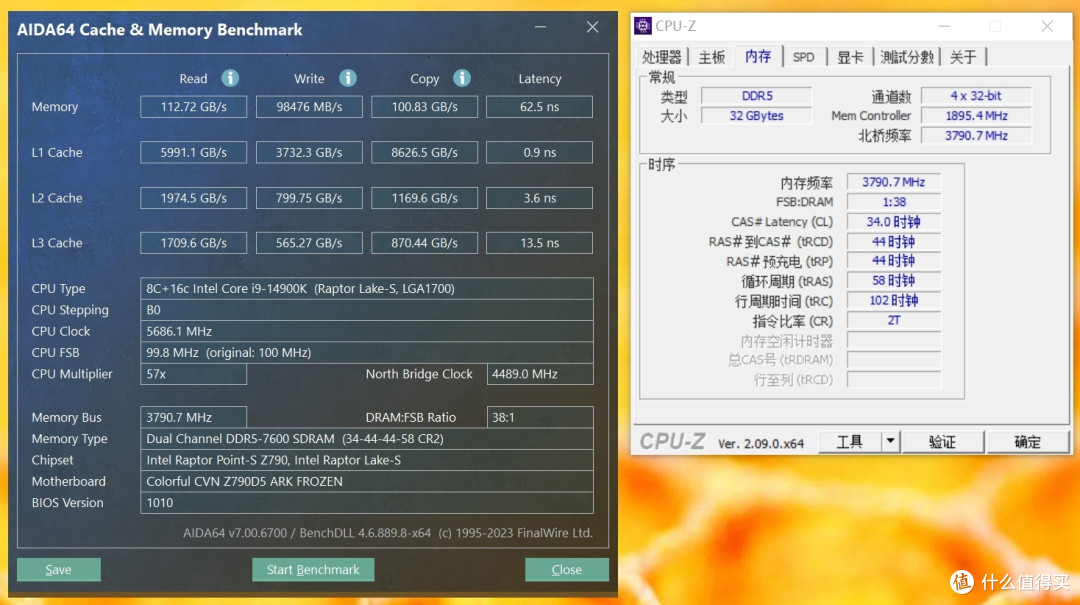
Task: Click L3 Cache Copy value 870.44 GB/s
Action: [x=424, y=243]
